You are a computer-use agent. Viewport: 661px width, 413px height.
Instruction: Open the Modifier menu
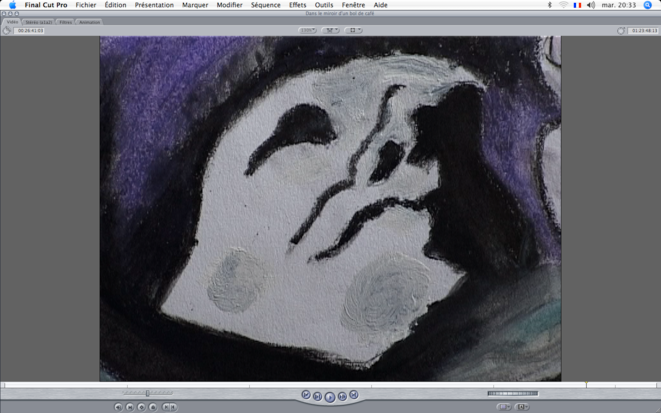pyautogui.click(x=229, y=5)
